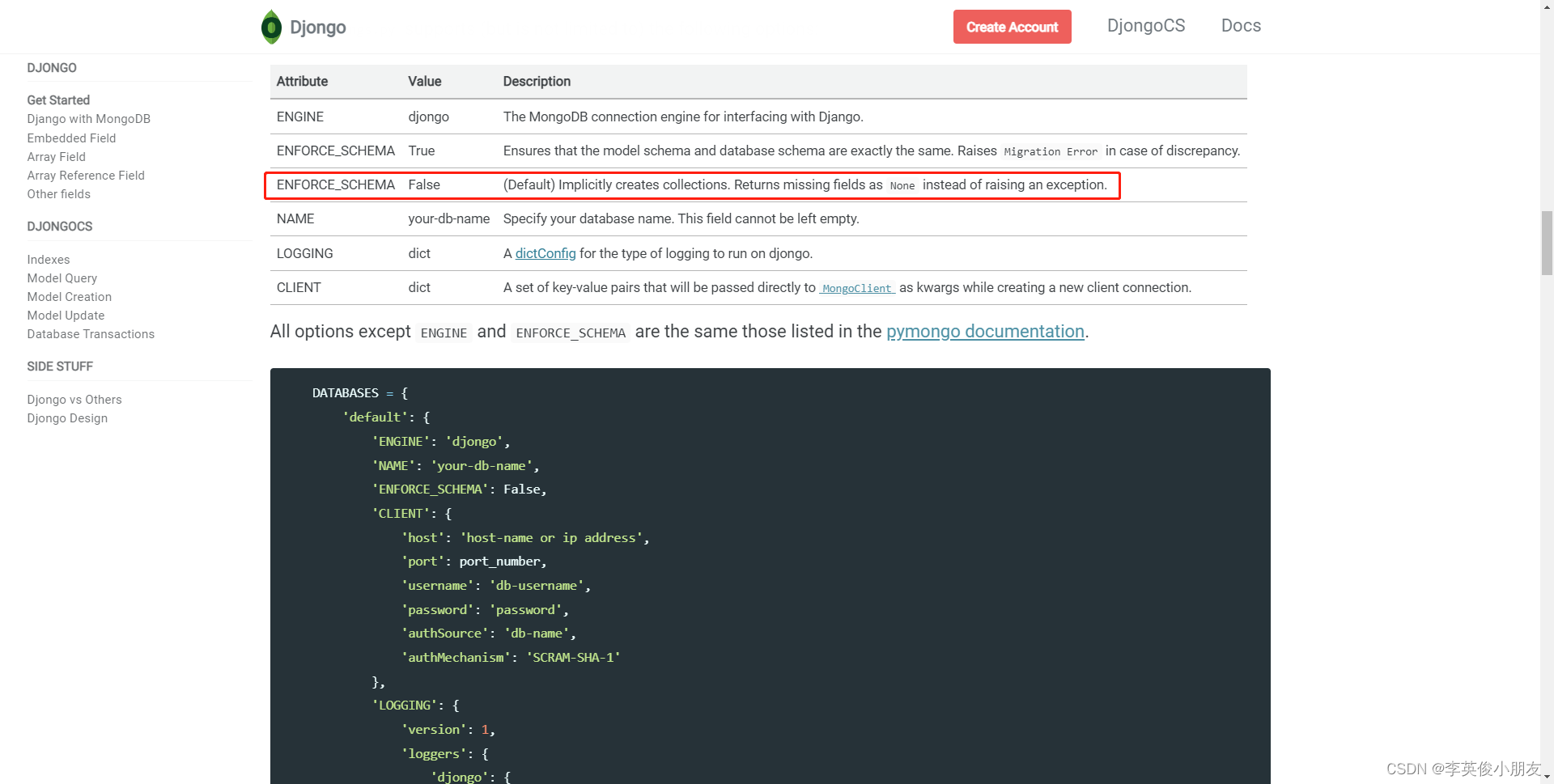Image resolution: width=1554 pixels, height=784 pixels.
Task: Open Djongo Design page
Action: pyautogui.click(x=67, y=418)
